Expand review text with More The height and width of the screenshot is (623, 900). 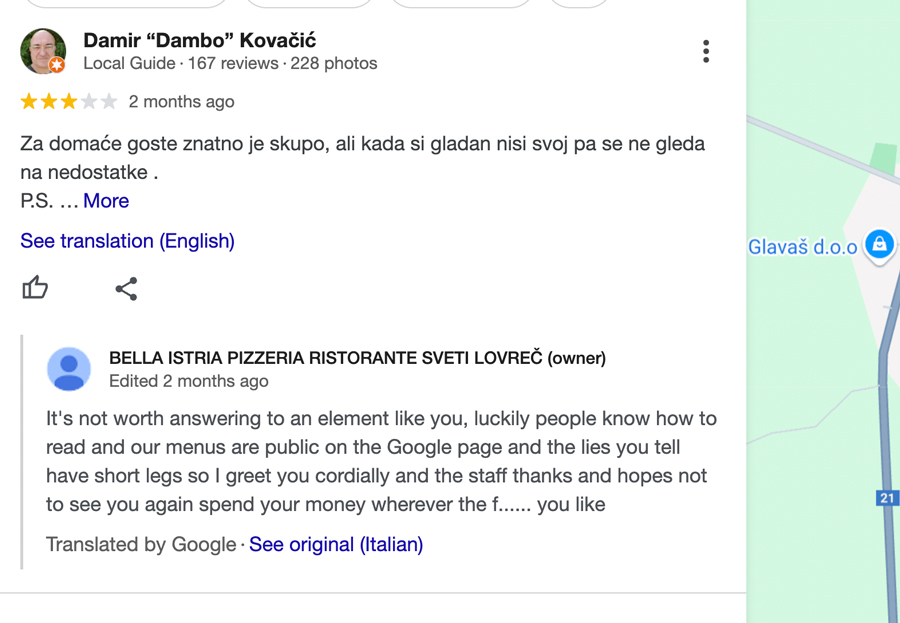pos(106,201)
